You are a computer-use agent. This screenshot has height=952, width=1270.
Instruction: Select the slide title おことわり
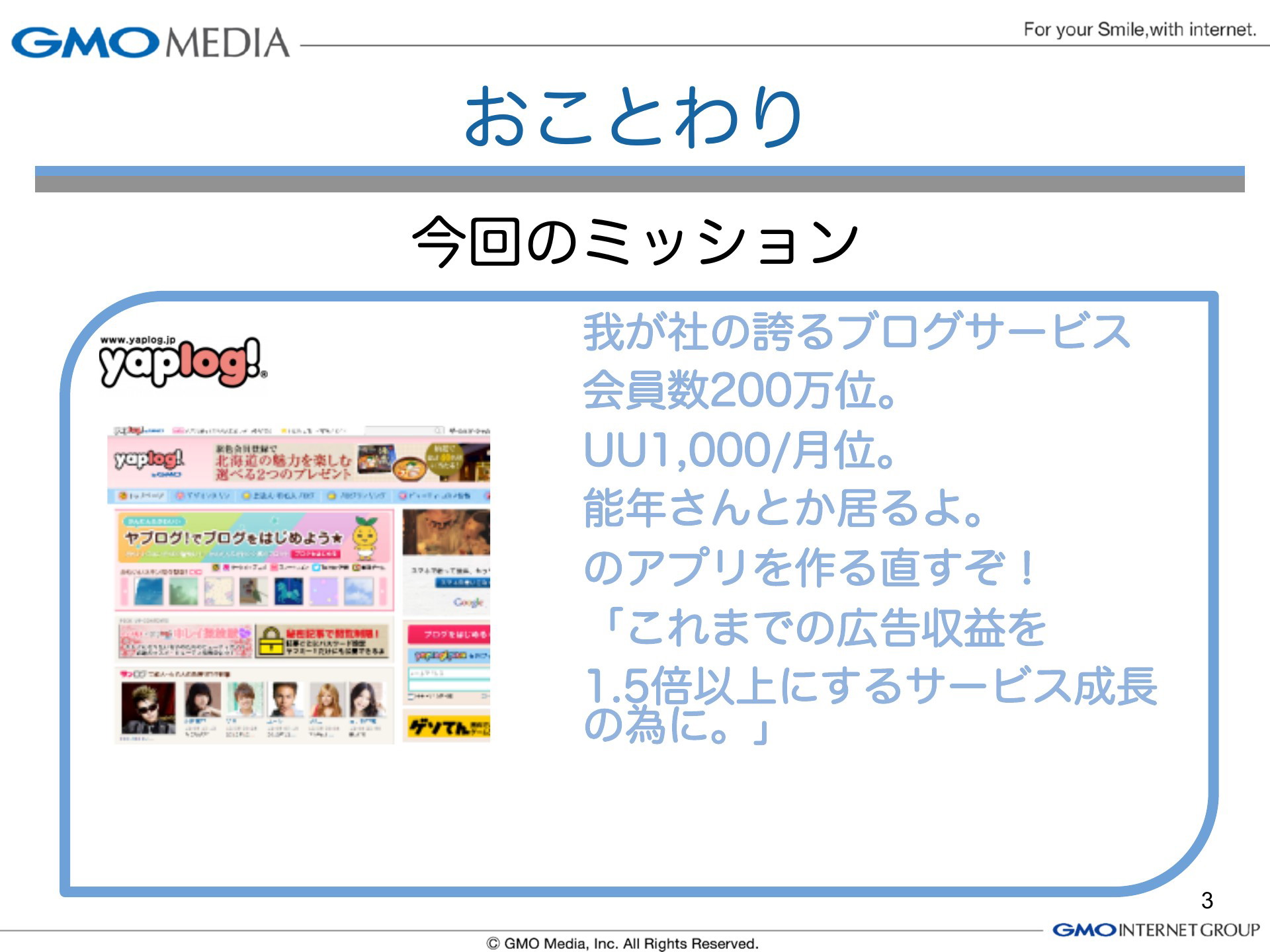[634, 116]
